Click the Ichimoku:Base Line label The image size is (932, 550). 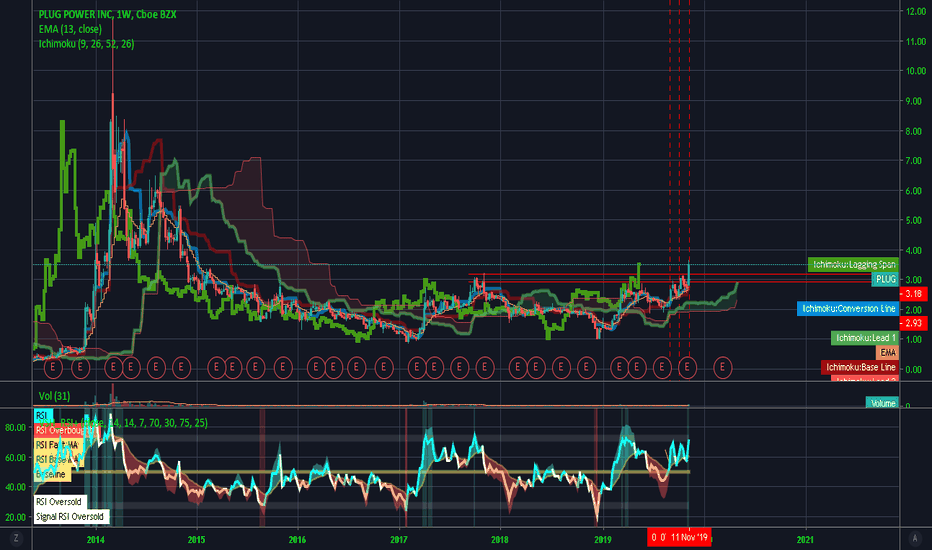[x=859, y=367]
